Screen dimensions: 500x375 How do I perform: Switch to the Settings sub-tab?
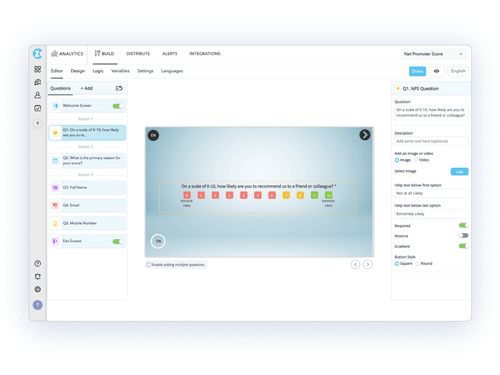145,71
